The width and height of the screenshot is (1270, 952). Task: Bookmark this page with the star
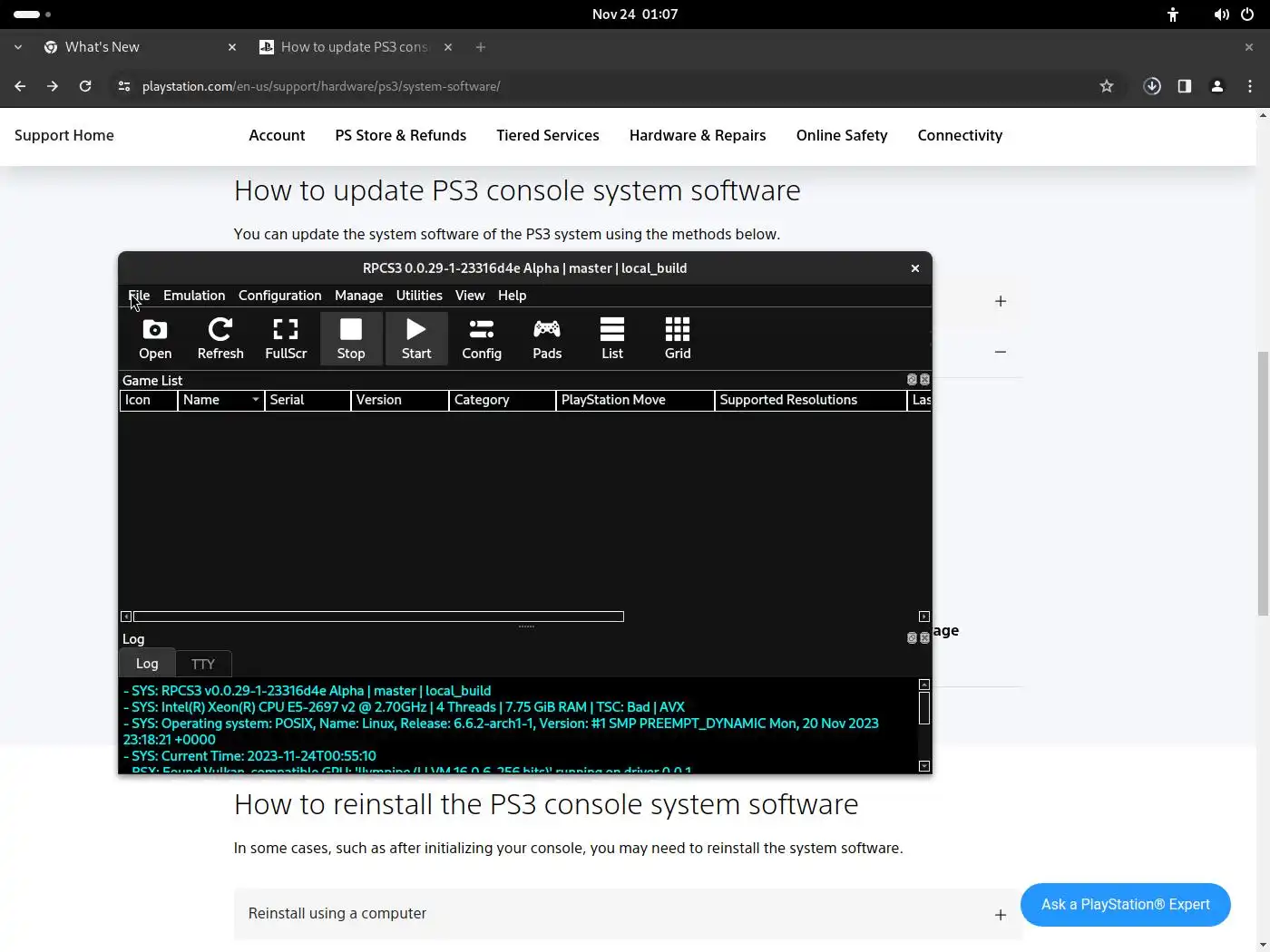coord(1107,86)
